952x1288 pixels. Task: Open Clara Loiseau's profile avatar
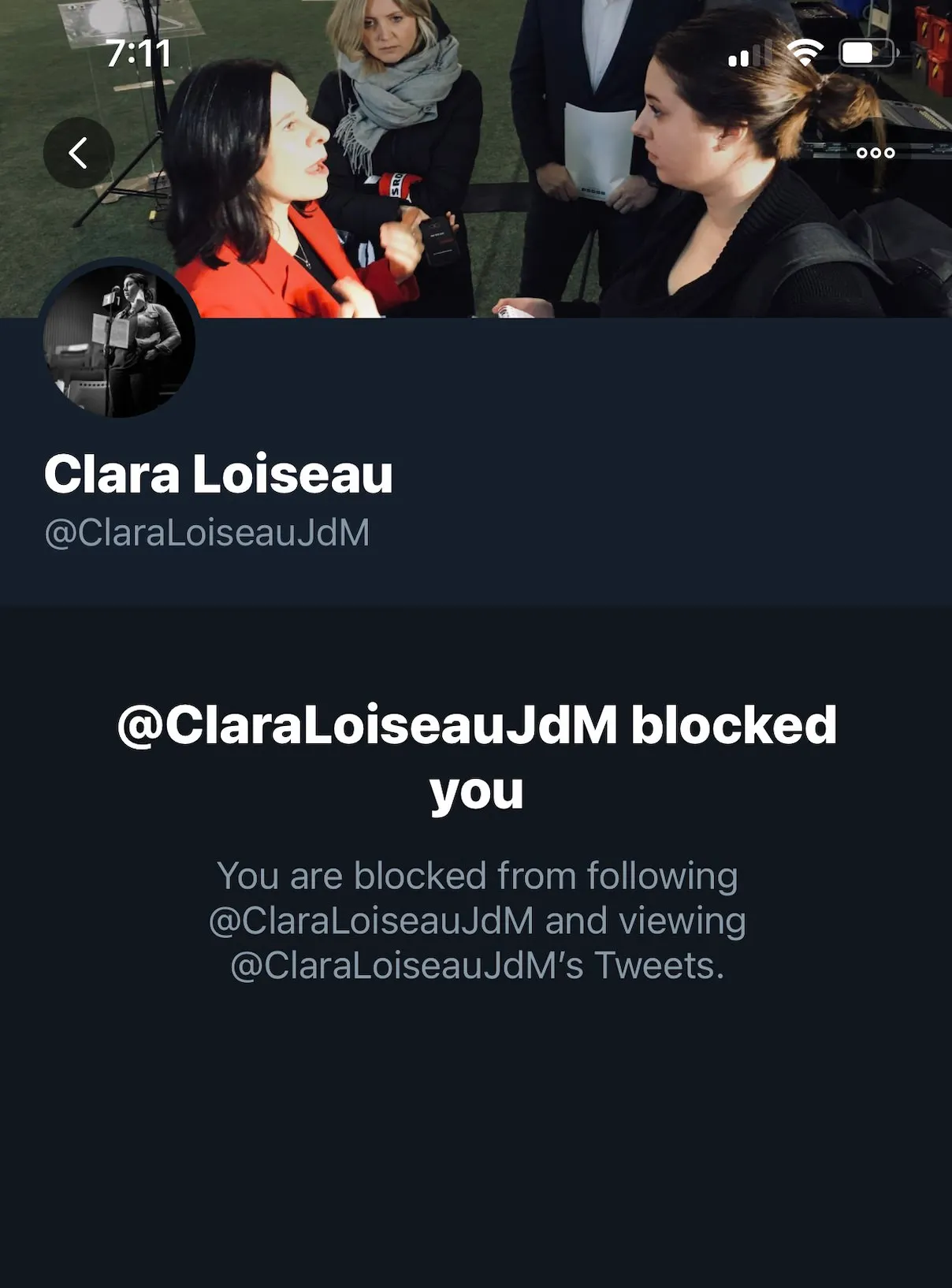coord(119,341)
